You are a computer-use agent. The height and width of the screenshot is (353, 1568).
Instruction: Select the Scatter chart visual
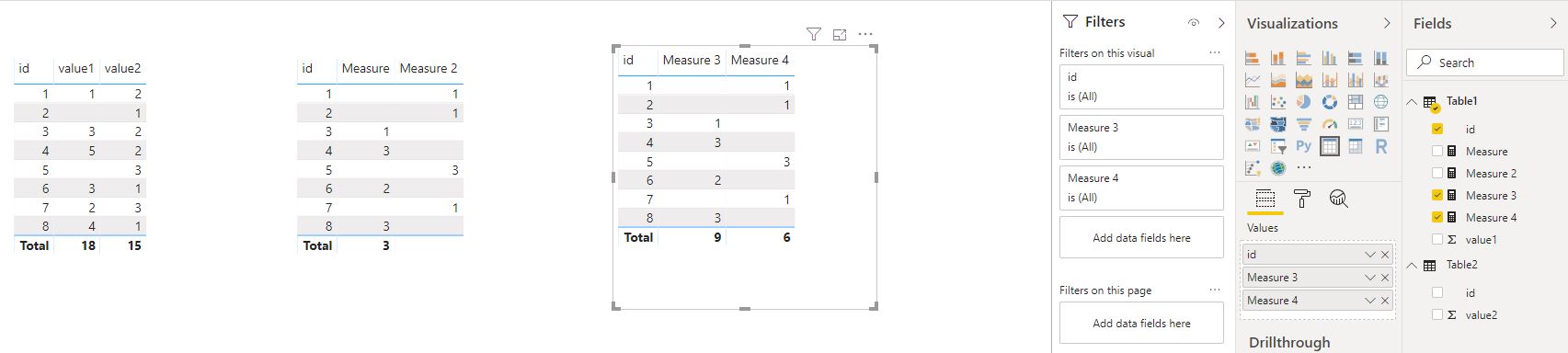point(1278,102)
